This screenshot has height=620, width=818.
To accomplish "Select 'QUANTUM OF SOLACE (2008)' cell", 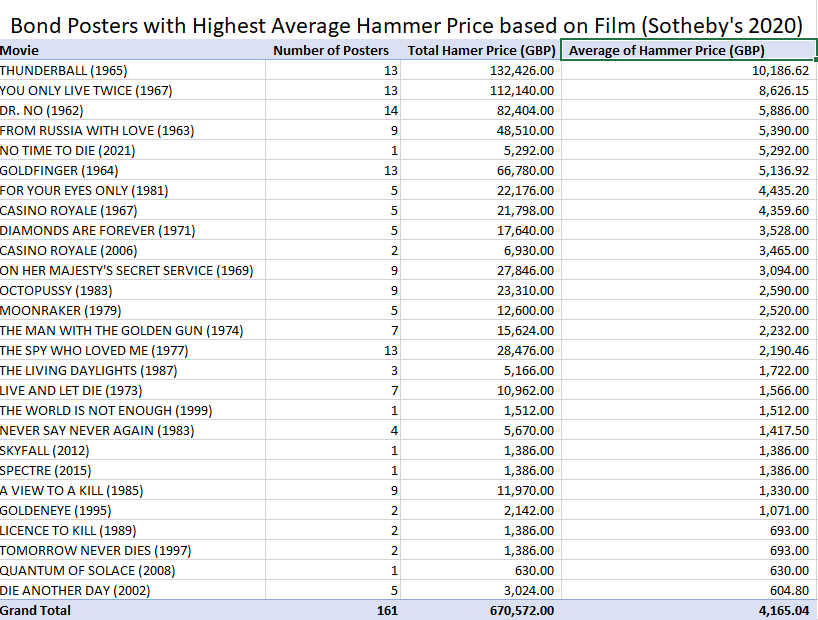I will (x=88, y=570).
